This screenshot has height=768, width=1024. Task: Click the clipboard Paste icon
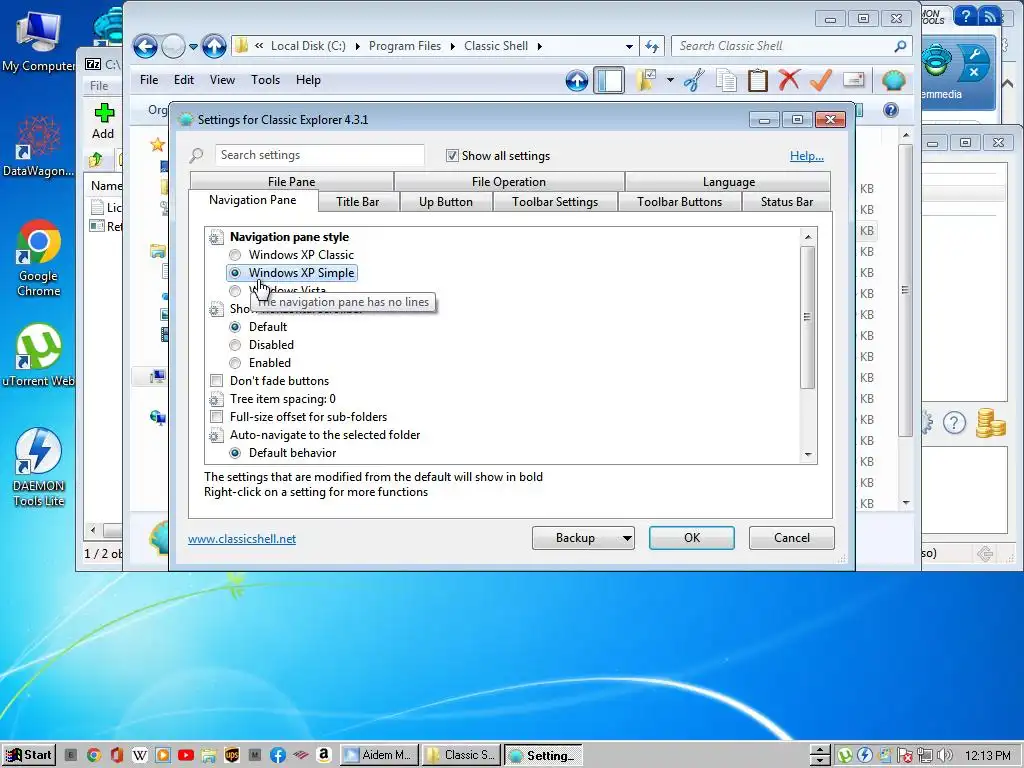tap(758, 80)
